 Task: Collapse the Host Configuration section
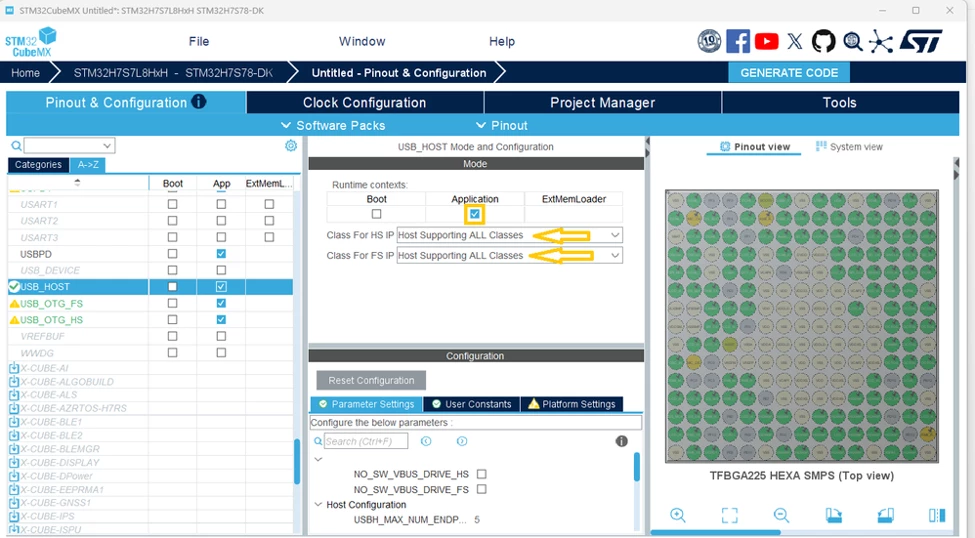click(318, 504)
